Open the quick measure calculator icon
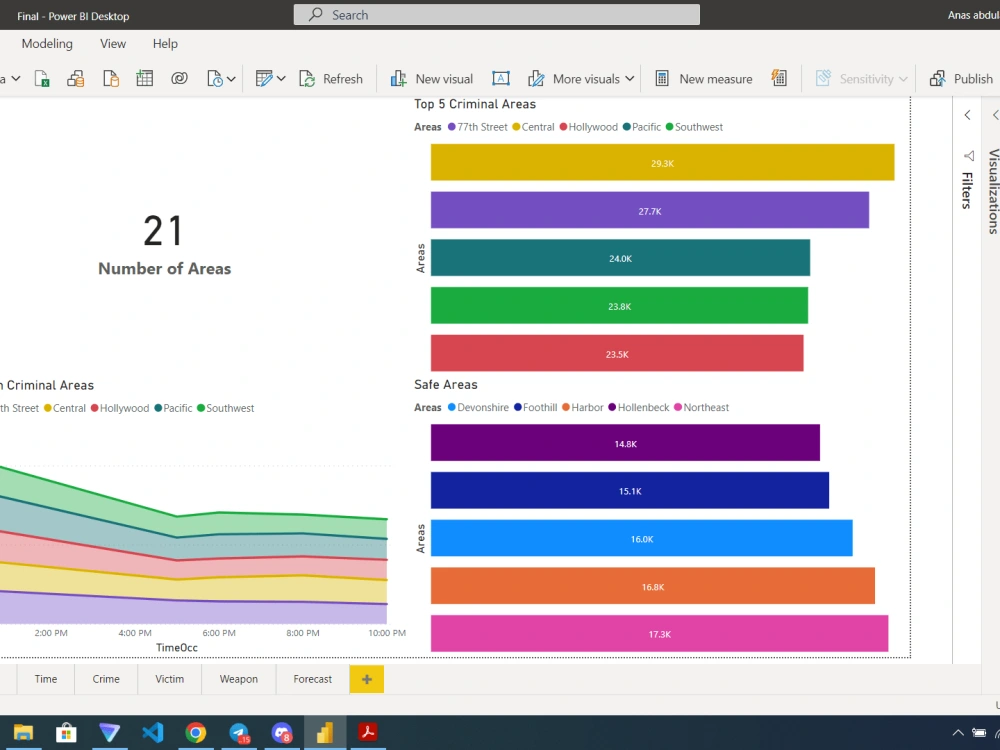 (x=780, y=78)
